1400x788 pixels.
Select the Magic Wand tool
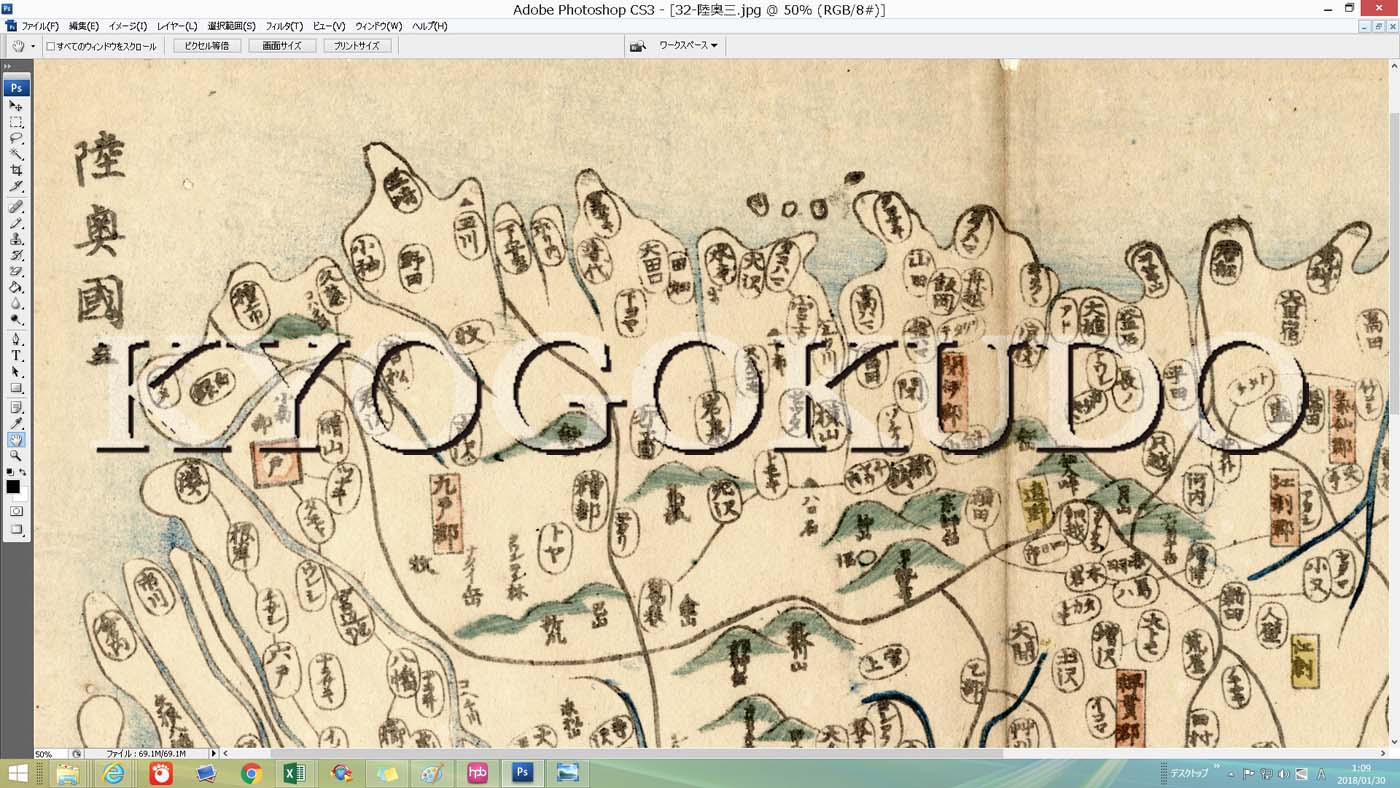[17, 154]
